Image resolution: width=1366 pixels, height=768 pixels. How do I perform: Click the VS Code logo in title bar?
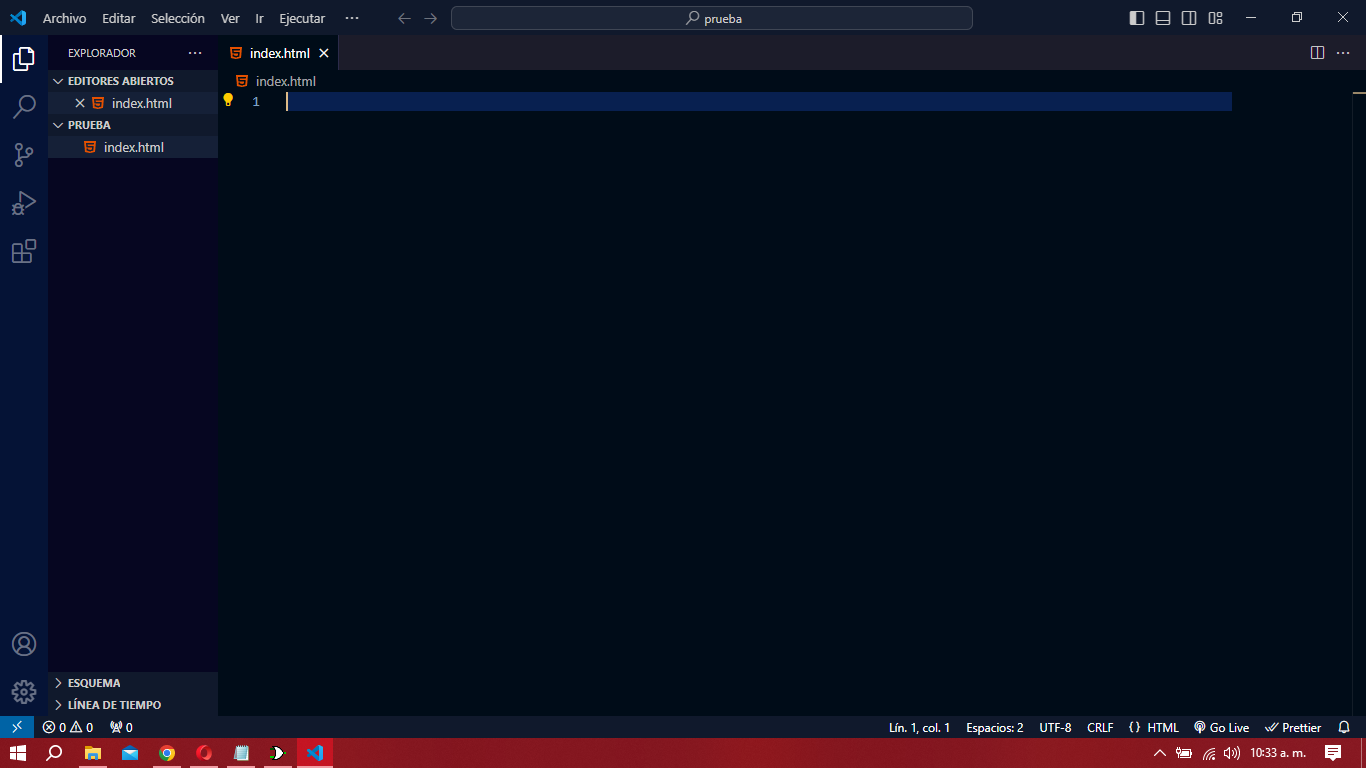(x=18, y=18)
